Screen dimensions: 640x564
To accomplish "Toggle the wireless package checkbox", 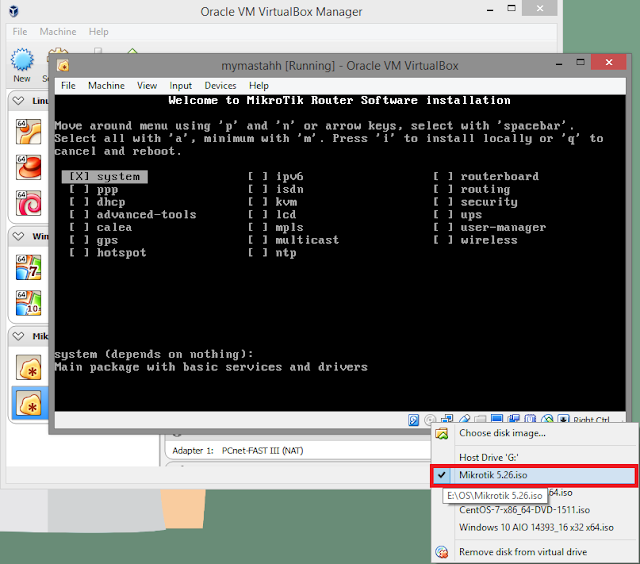I will (443, 240).
